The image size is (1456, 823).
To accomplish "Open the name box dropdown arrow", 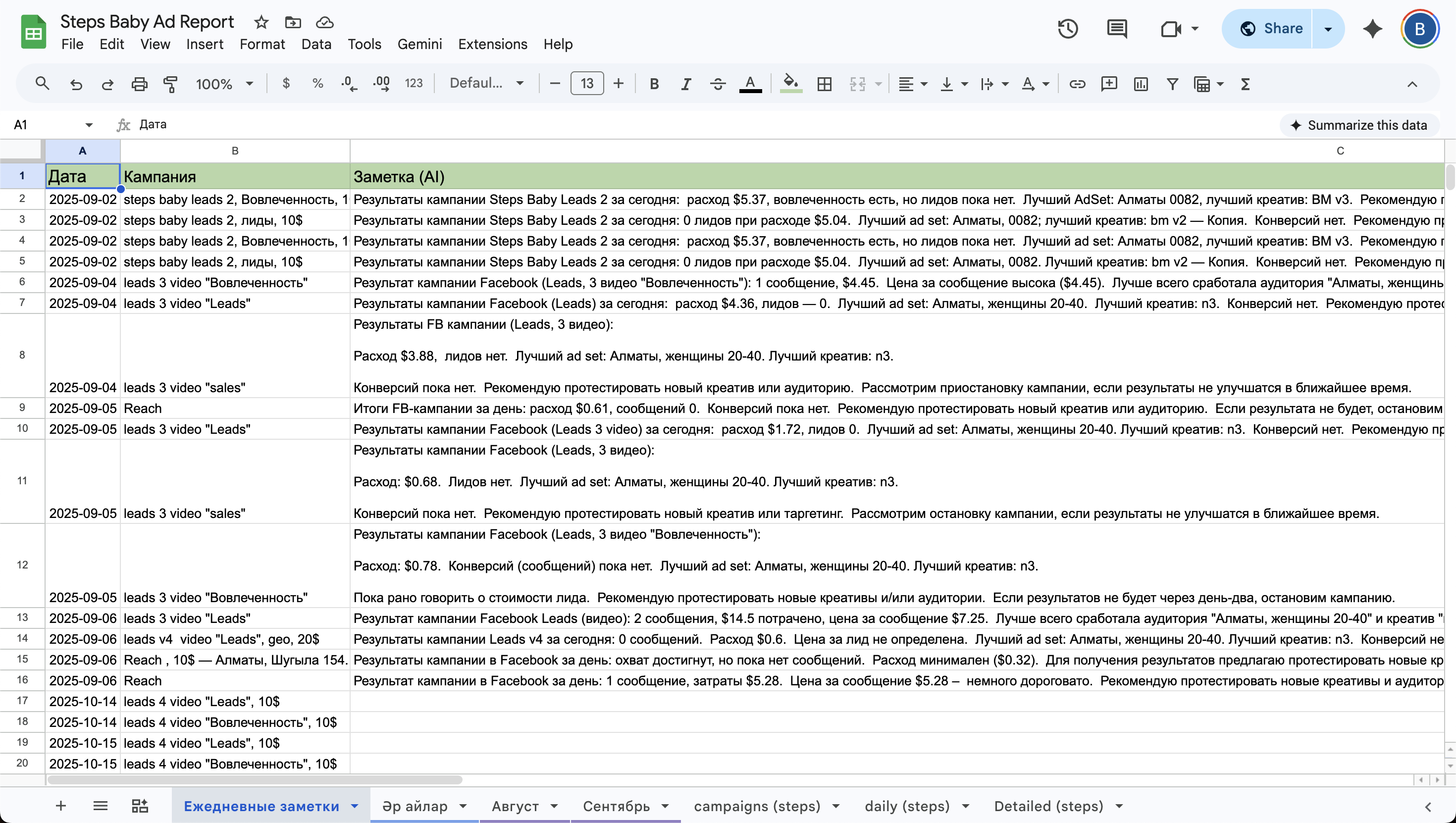I will click(x=89, y=125).
